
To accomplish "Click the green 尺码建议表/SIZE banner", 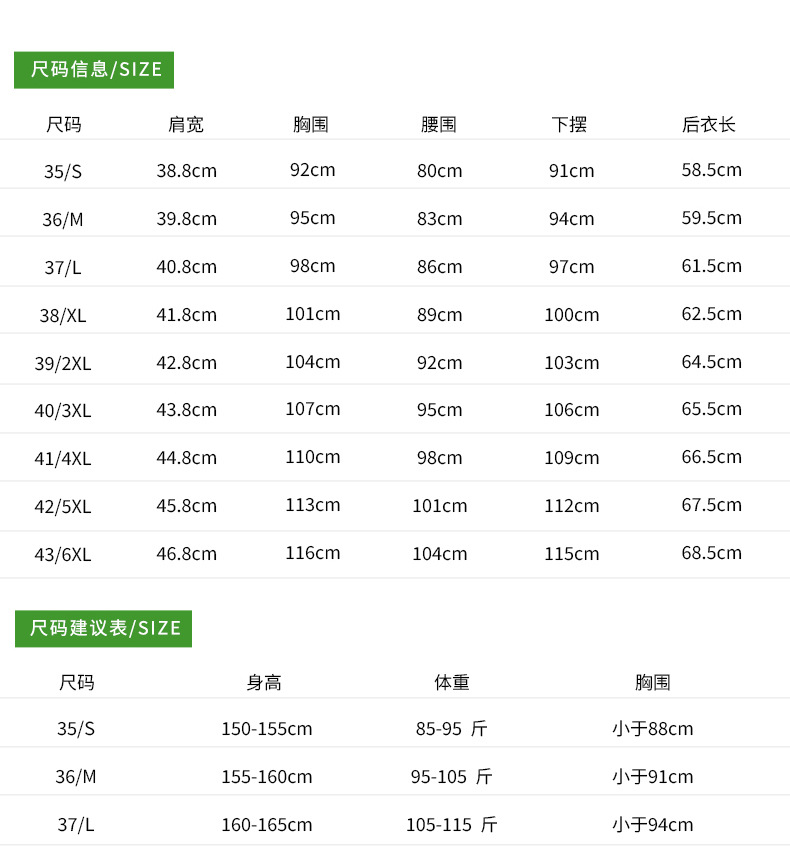I will (x=103, y=629).
